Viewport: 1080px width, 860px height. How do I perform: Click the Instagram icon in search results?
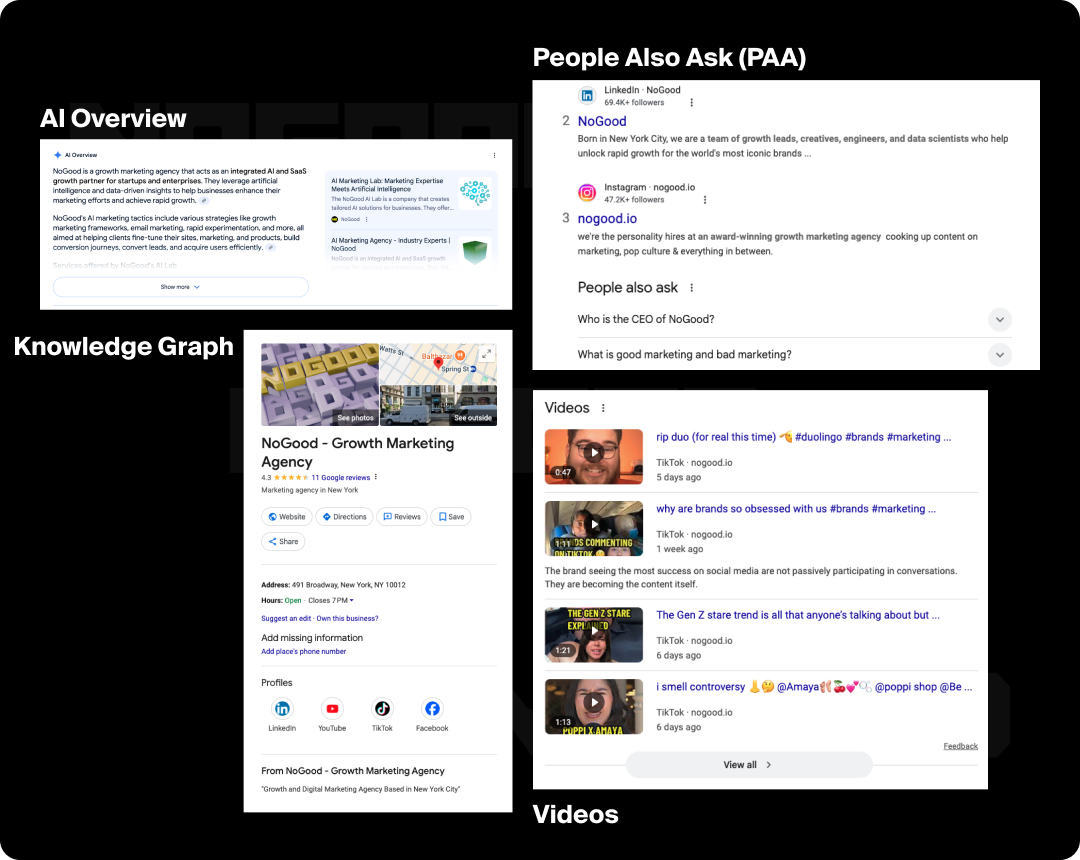587,193
